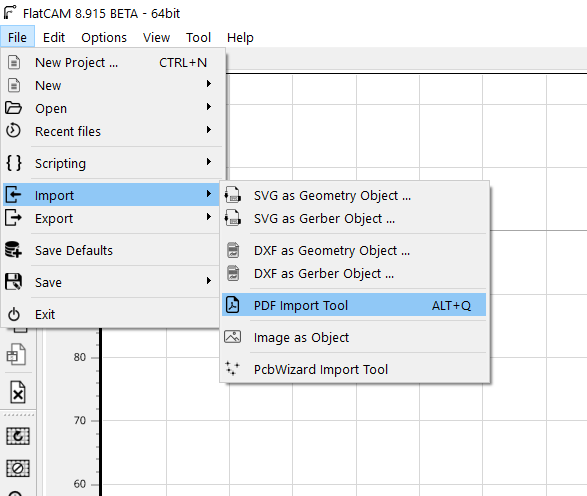Click ruler value 80
Viewport: 587px width, 496px height.
[x=79, y=357]
